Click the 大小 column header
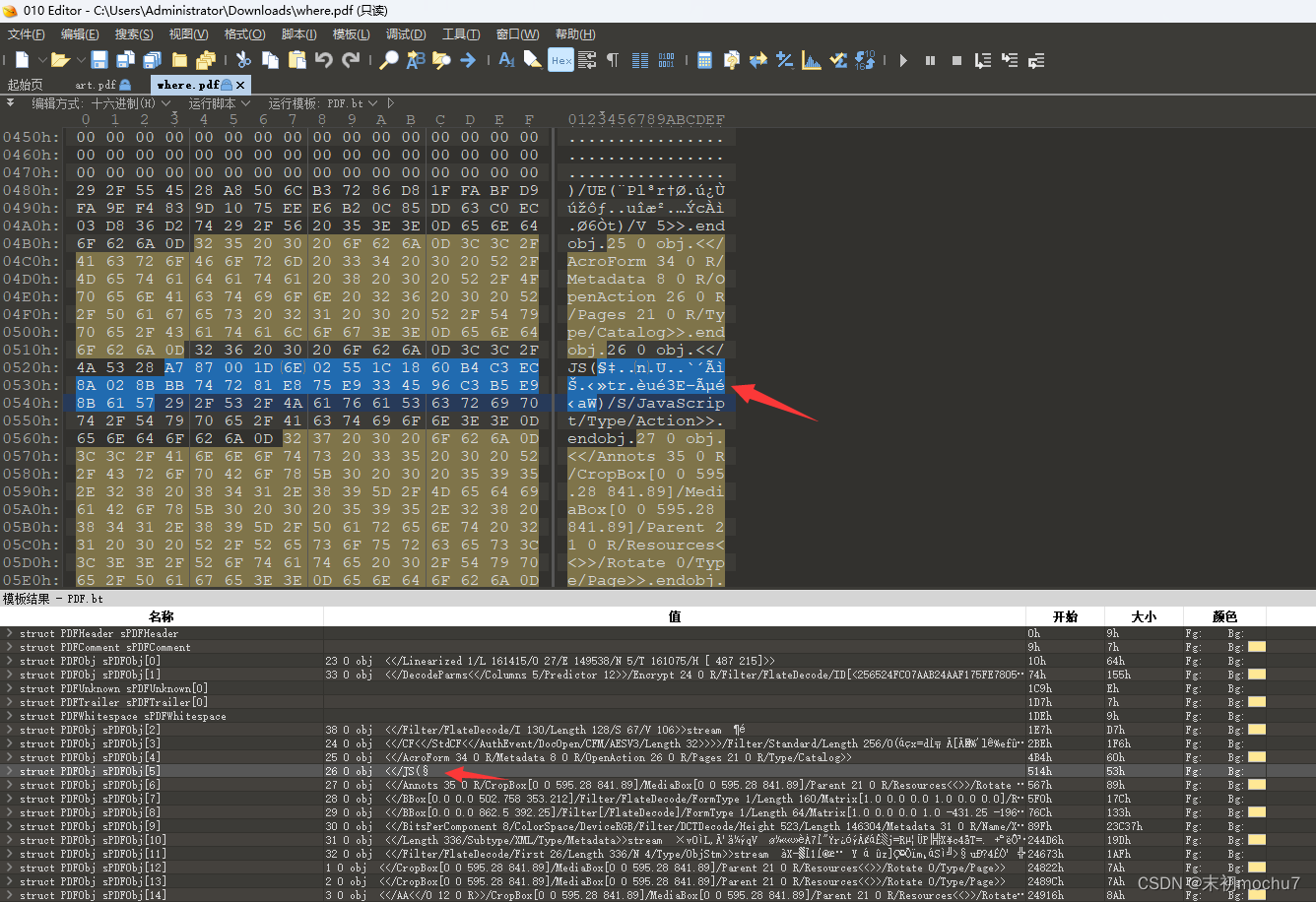Viewport: 1316px width, 902px height. [1144, 616]
